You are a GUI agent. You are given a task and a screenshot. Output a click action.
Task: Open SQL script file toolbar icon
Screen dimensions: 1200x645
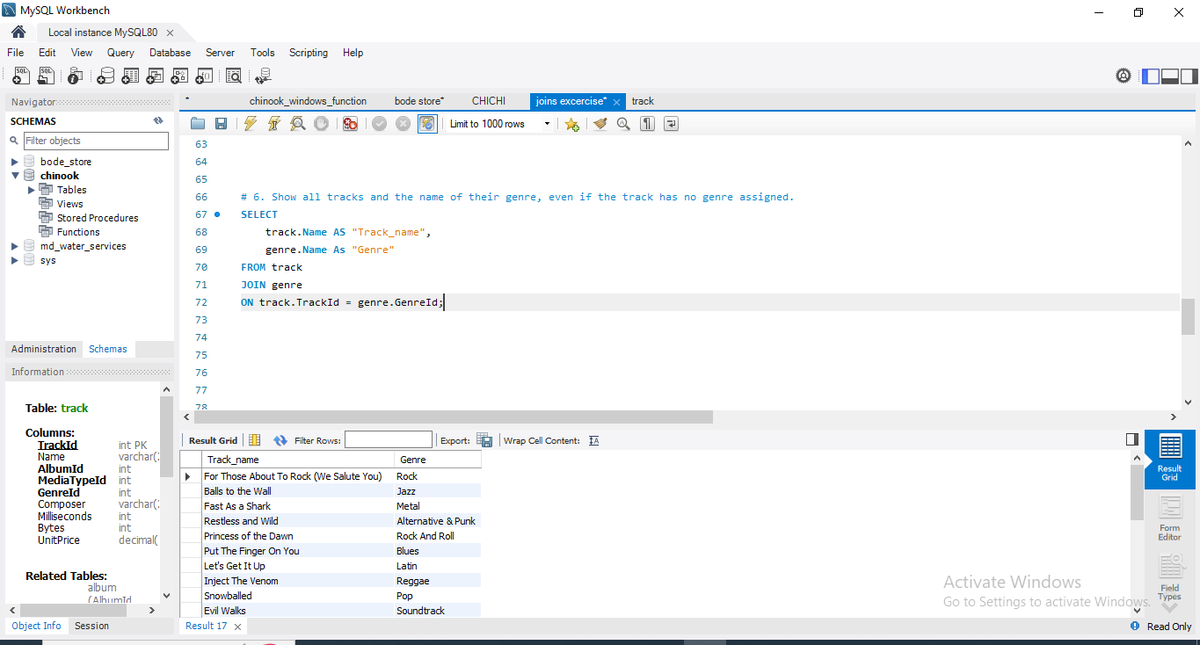46,75
